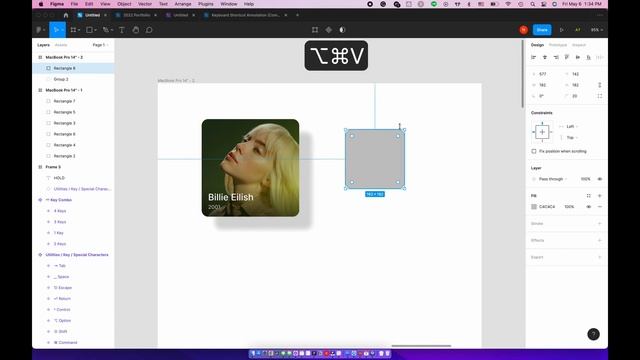Click the Share button
This screenshot has width=640, height=360.
click(x=542, y=30)
